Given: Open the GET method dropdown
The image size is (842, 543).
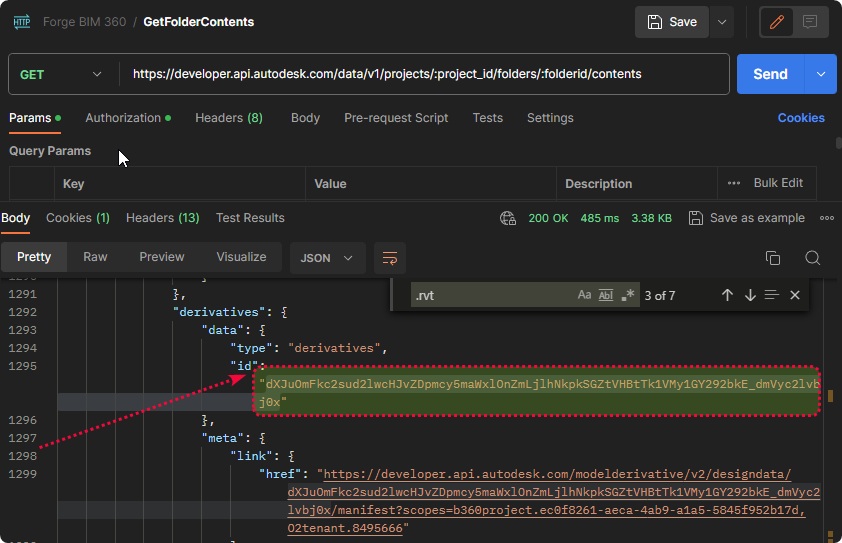Looking at the screenshot, I should (x=60, y=74).
